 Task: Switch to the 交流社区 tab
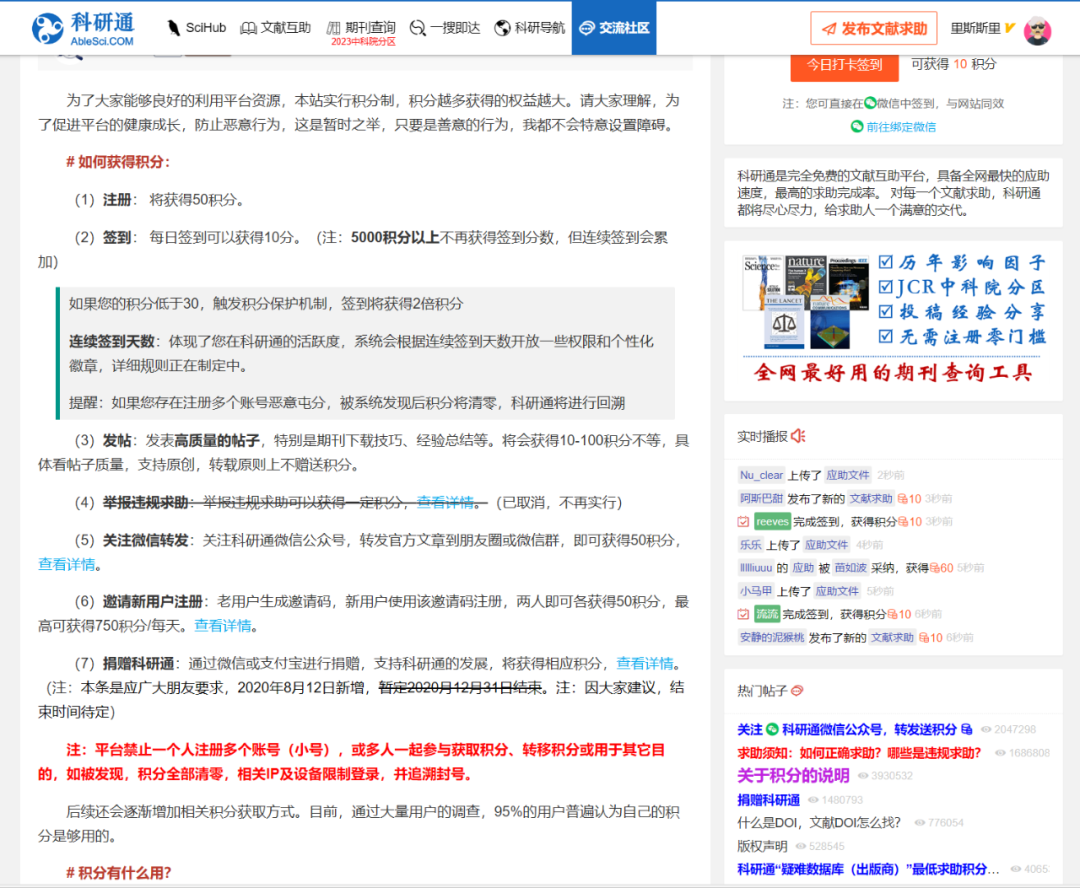[x=612, y=28]
